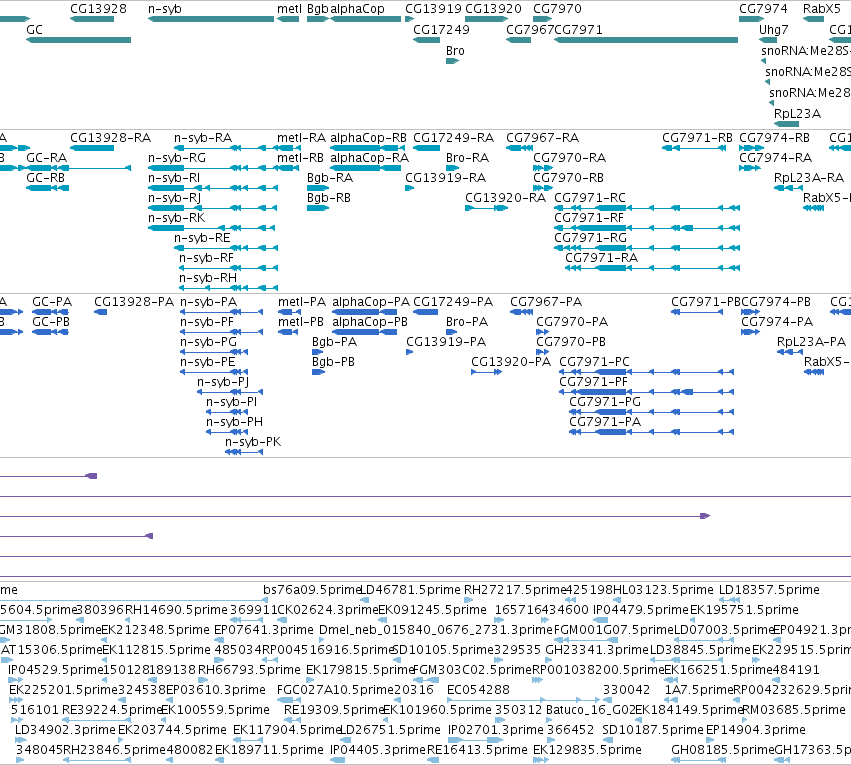Select the CG7970 gene label
The height and width of the screenshot is (765, 851).
(x=557, y=9)
